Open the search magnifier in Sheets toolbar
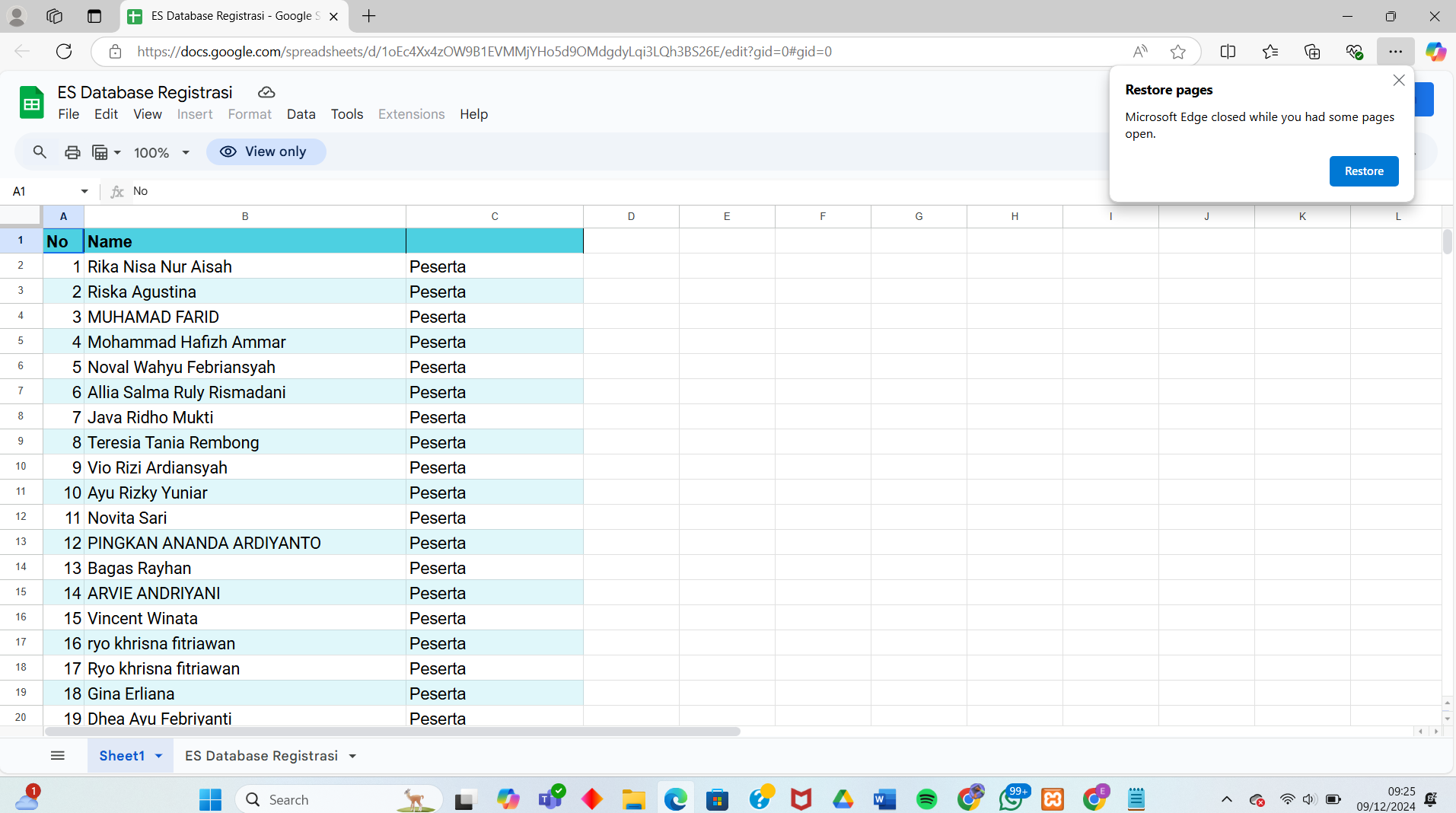The image size is (1456, 813). 40,152
